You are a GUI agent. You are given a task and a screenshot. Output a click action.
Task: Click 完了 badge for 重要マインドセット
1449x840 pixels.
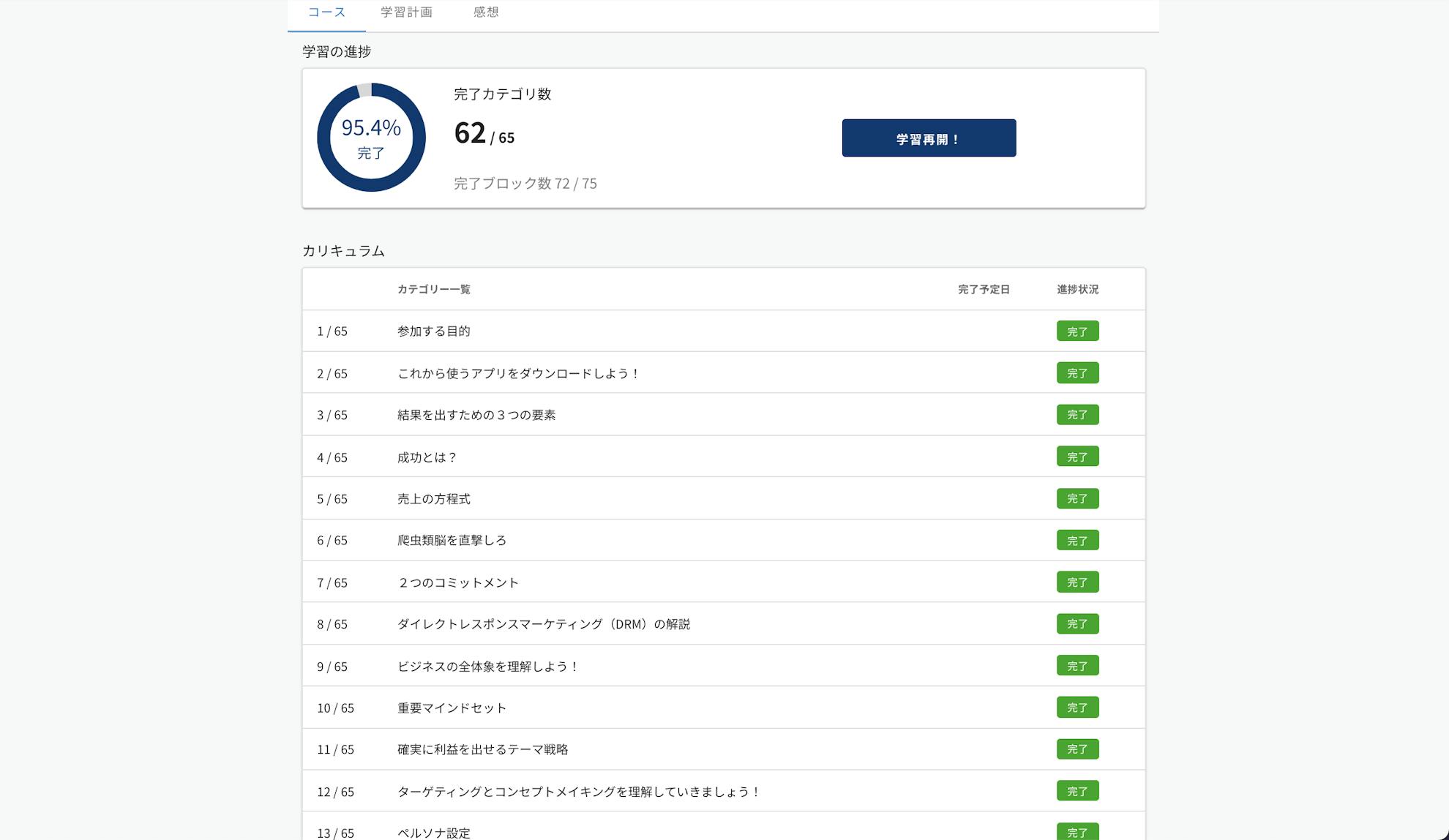coord(1077,708)
